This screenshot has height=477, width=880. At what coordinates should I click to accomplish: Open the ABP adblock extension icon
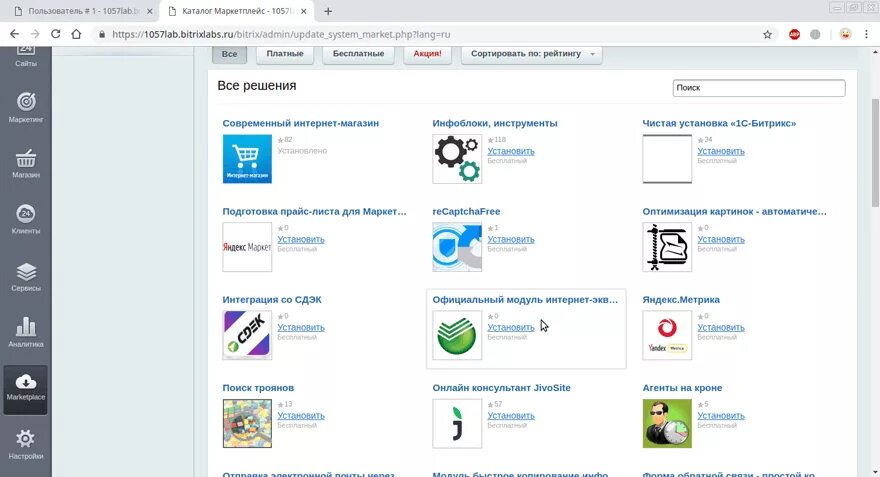[794, 34]
